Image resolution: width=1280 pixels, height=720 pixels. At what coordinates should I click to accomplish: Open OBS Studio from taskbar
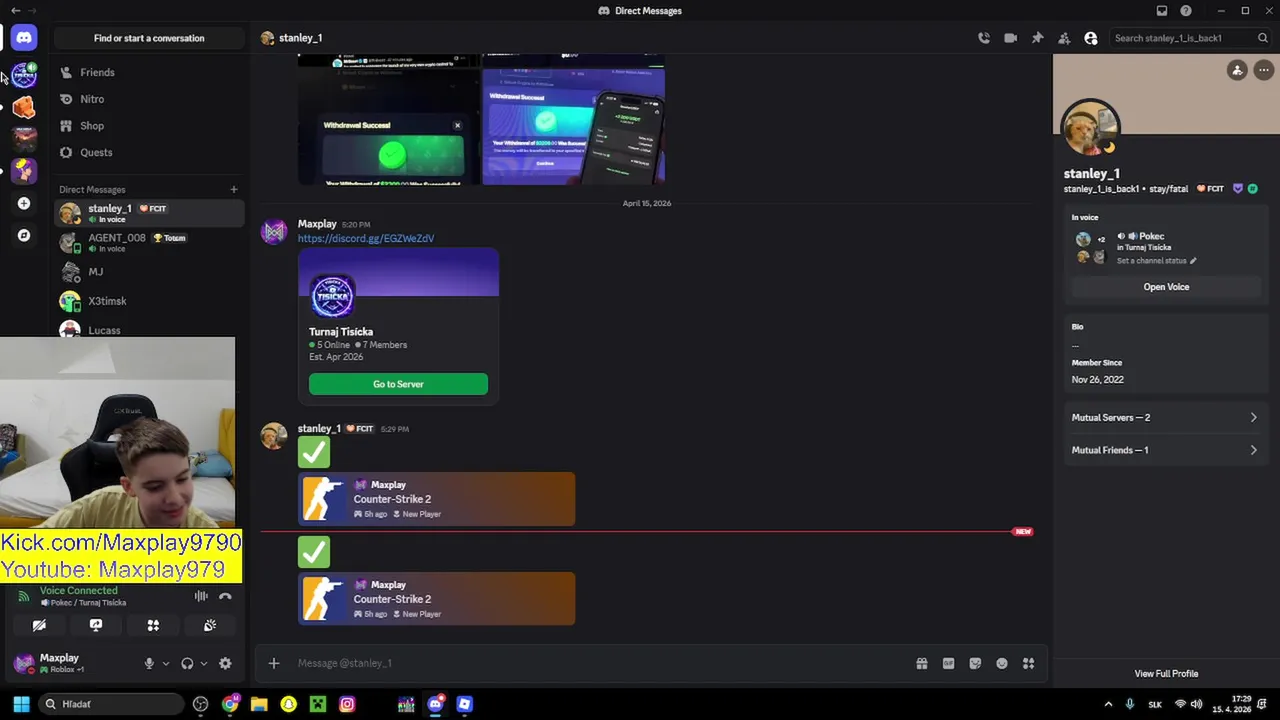click(x=201, y=704)
